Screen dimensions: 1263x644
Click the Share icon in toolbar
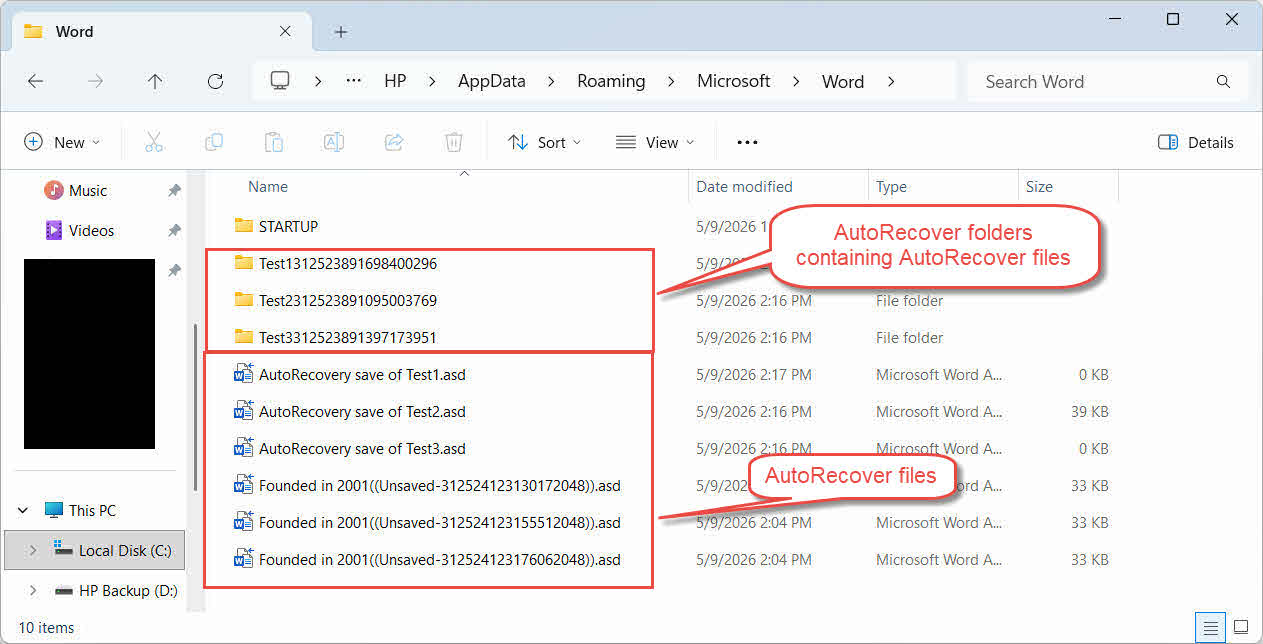393,142
